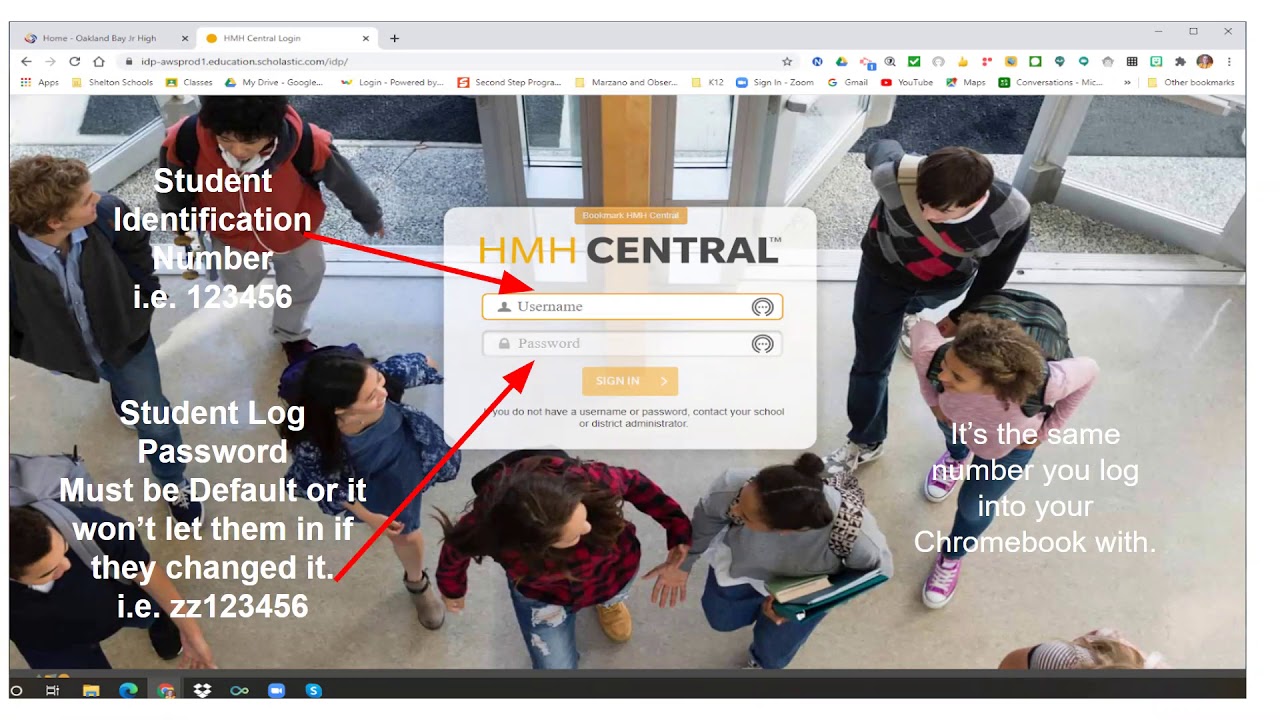View site information via lock icon

click(x=128, y=62)
